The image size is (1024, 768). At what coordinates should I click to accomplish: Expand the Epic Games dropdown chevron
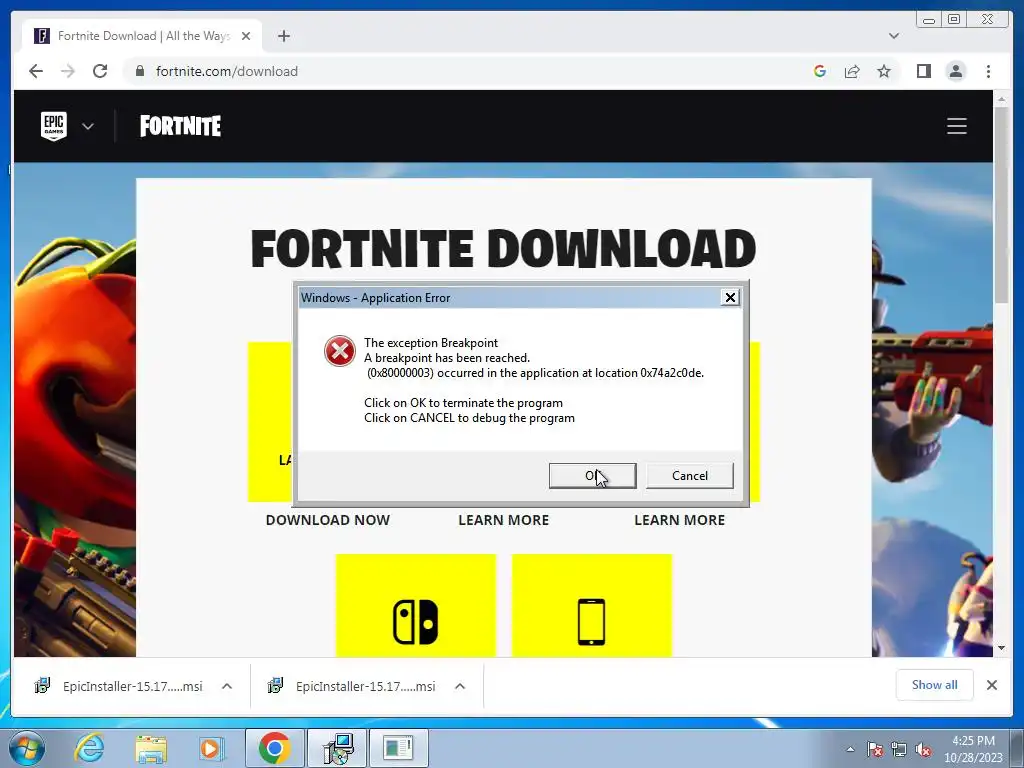click(88, 126)
